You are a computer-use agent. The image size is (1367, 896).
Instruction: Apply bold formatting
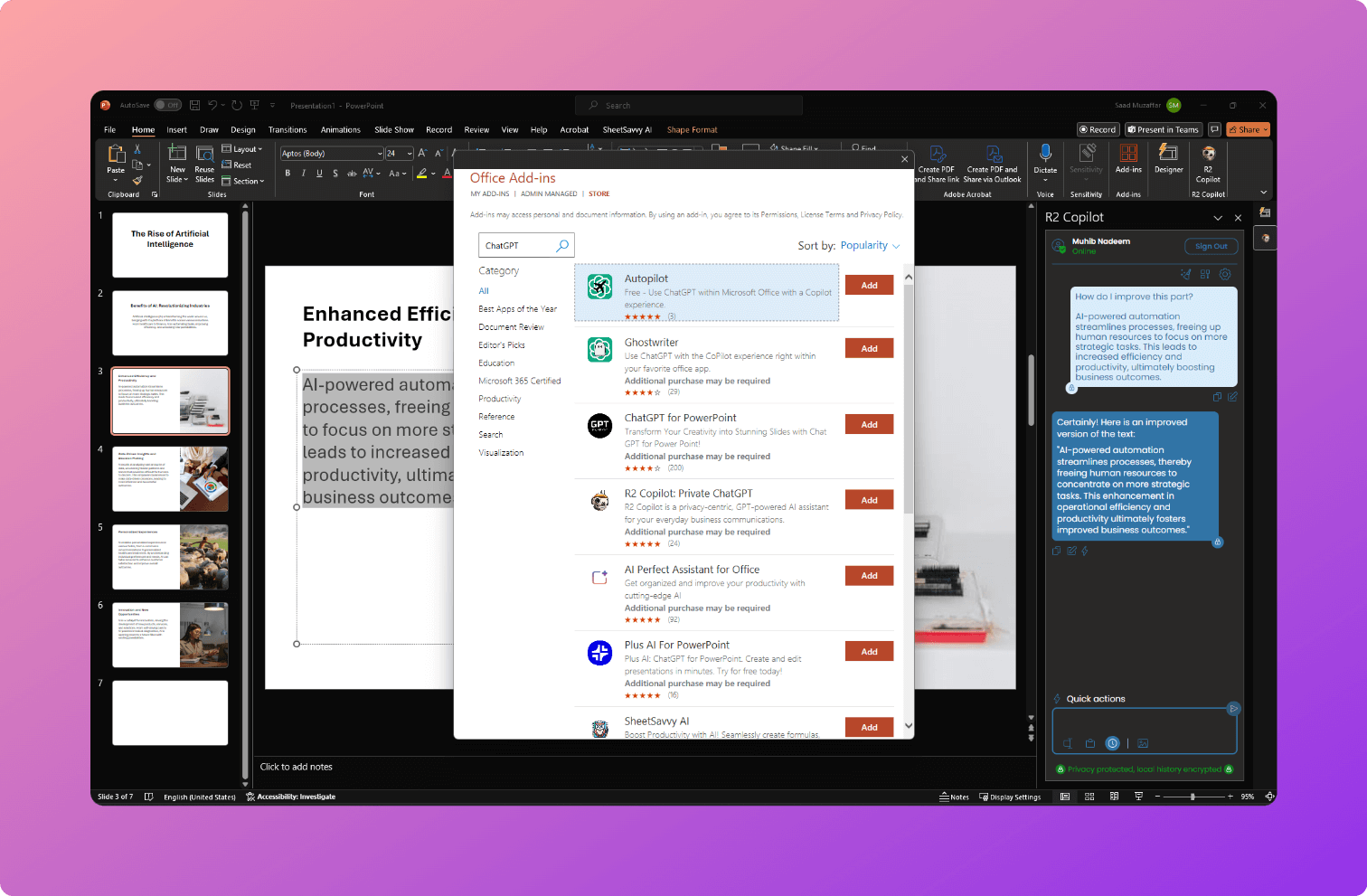click(288, 173)
